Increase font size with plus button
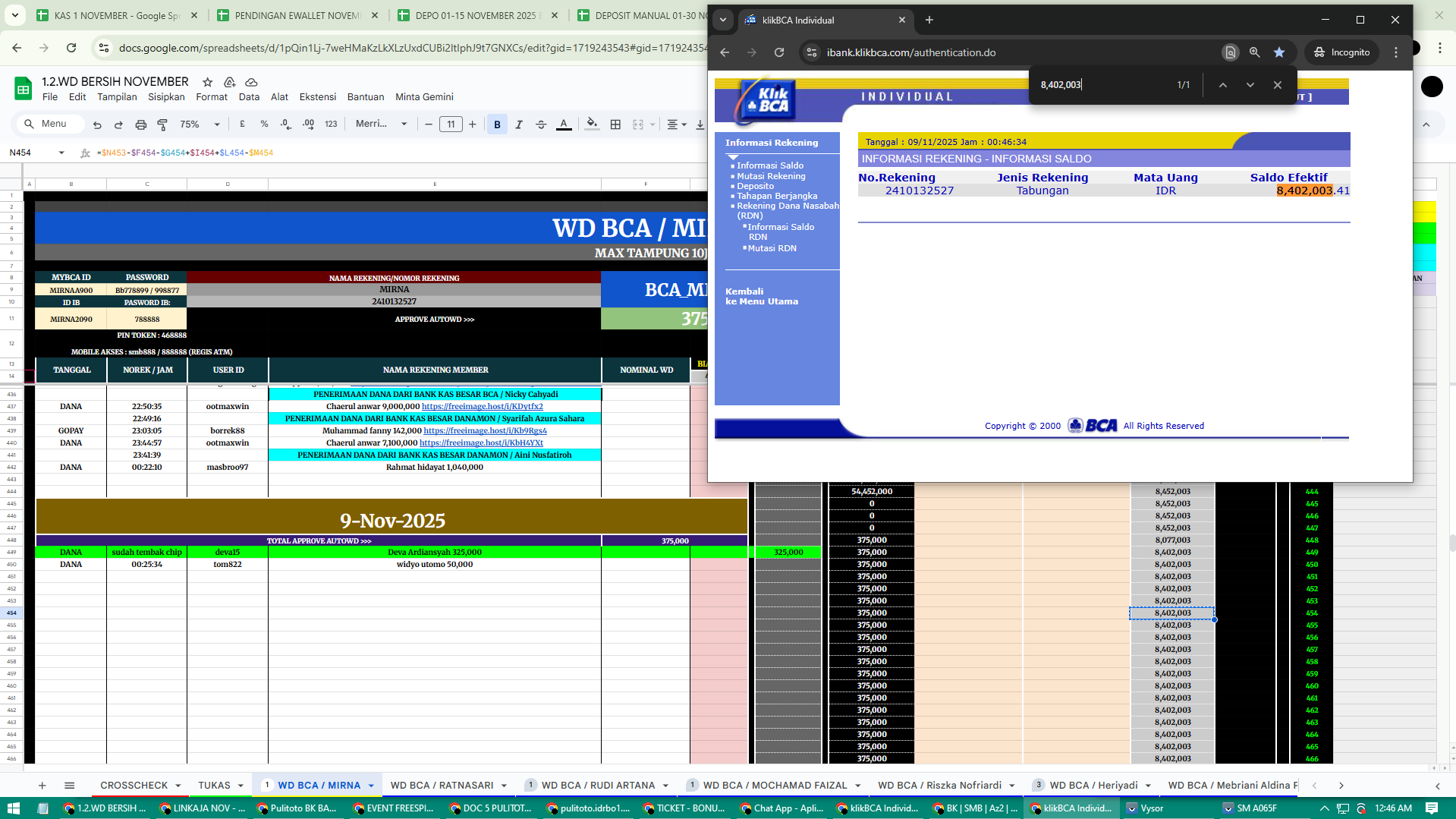 (473, 124)
